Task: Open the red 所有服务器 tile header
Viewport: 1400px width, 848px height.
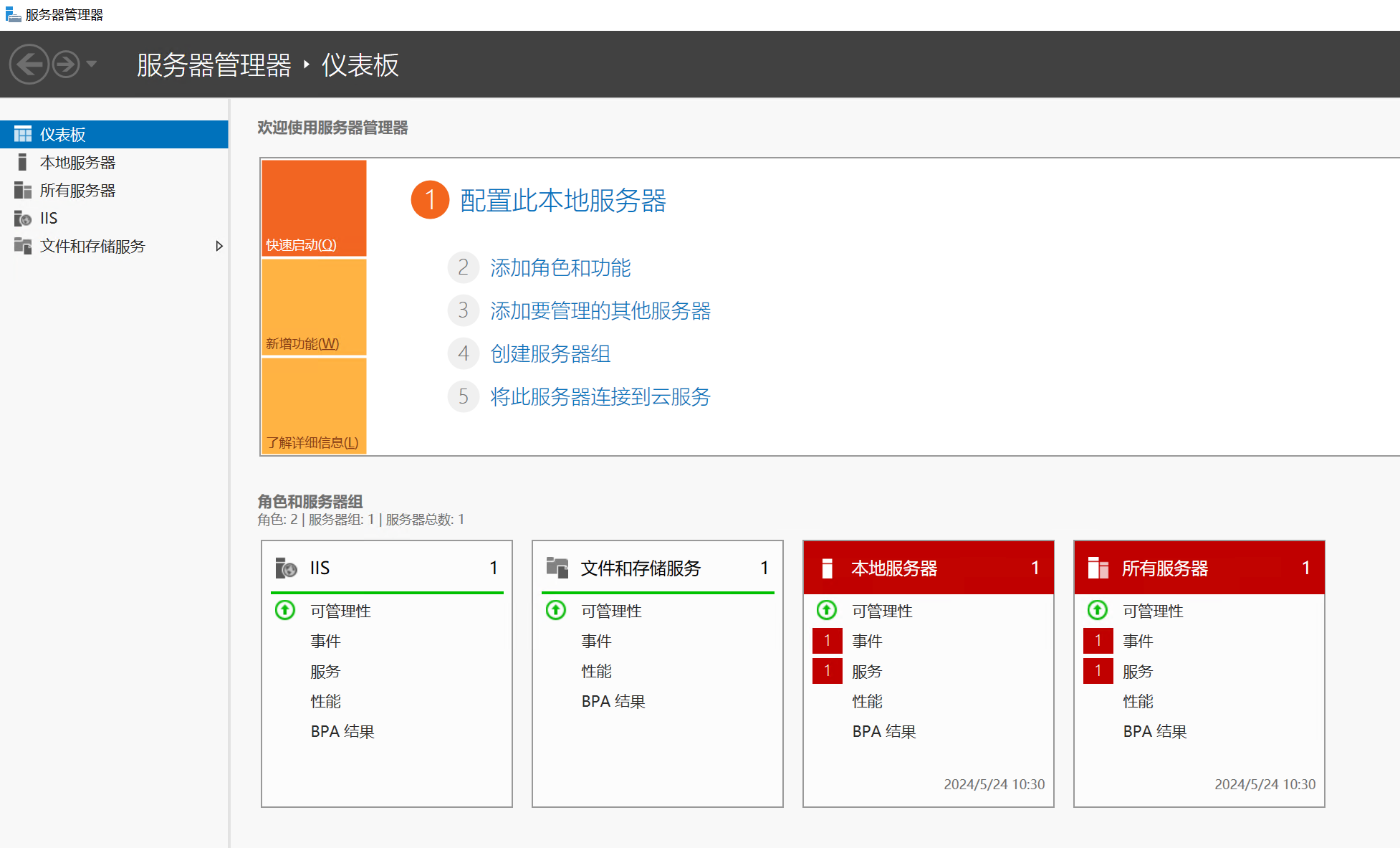Action: [1199, 568]
